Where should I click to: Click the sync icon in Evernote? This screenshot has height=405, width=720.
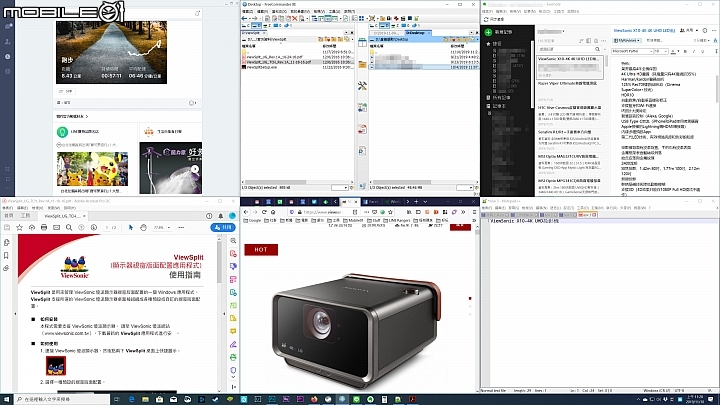tap(486, 19)
